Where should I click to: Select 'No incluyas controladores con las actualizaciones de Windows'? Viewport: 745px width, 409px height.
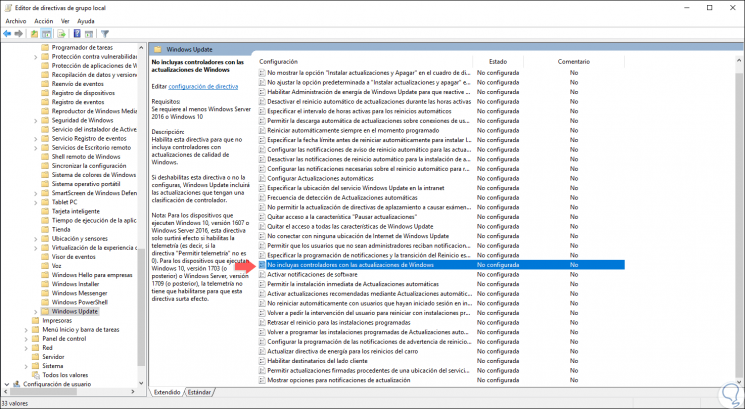pyautogui.click(x=441, y=265)
